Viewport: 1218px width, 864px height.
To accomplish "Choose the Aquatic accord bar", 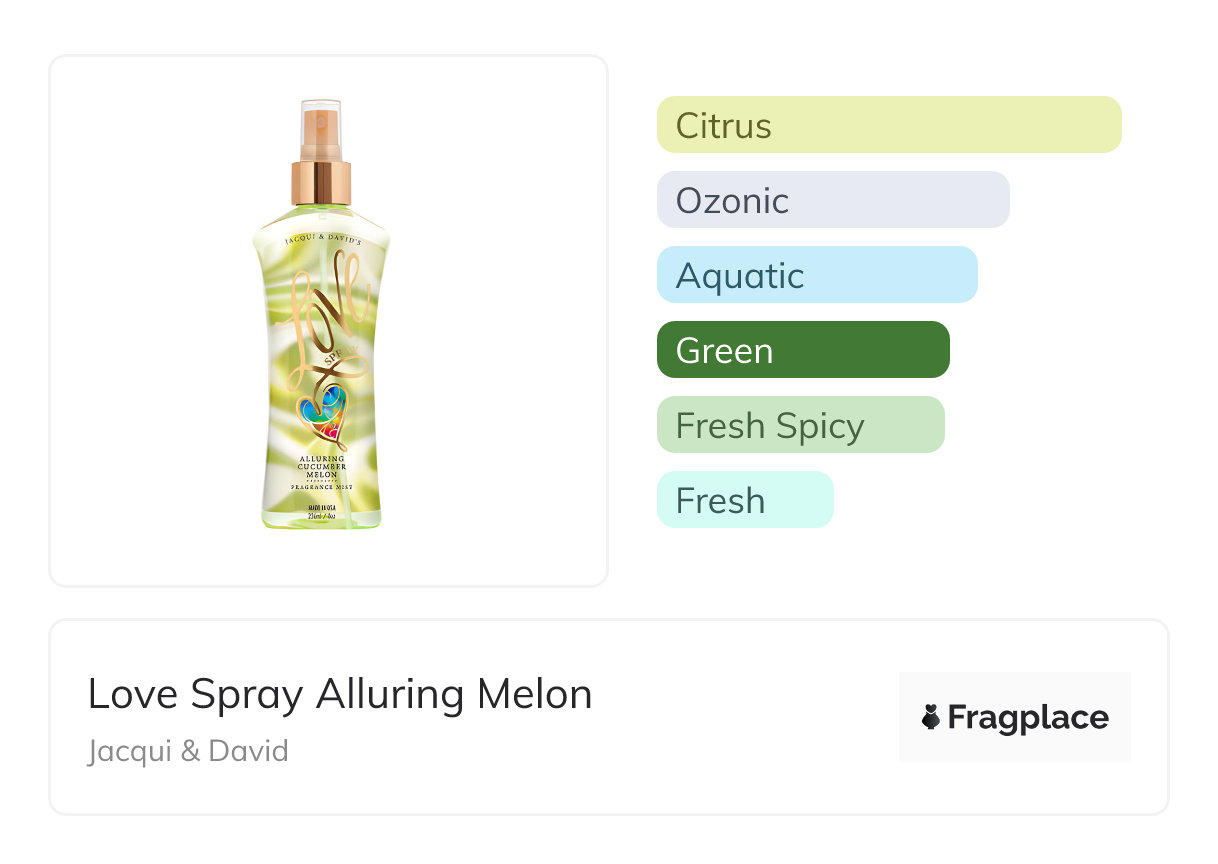I will pos(816,275).
